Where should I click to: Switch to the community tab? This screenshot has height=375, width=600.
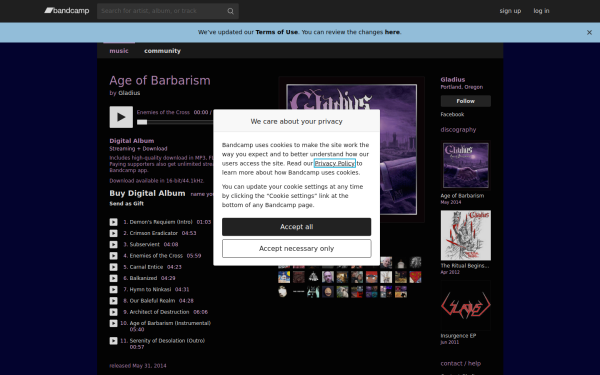pos(162,51)
